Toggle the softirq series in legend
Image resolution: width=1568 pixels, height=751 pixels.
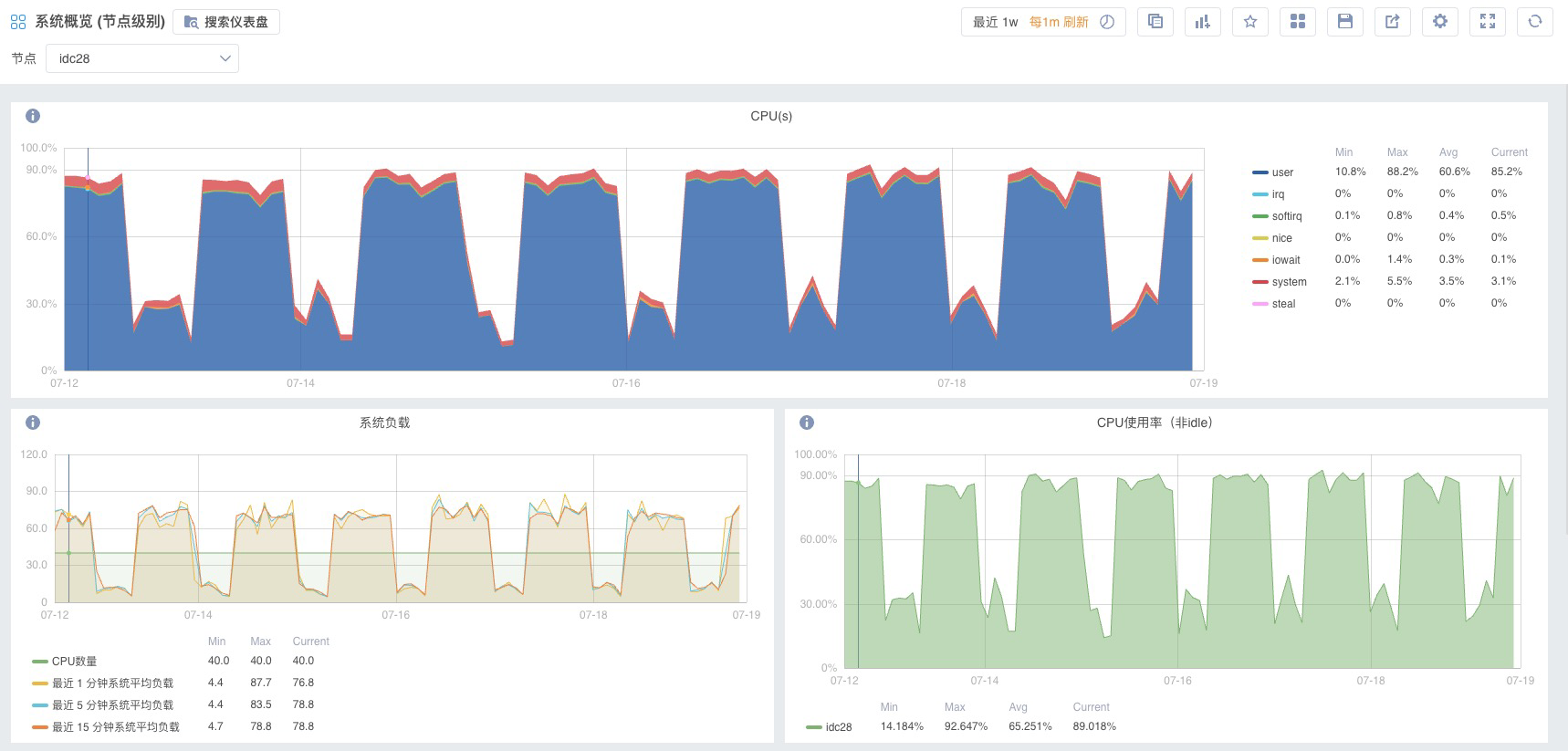(x=1287, y=216)
